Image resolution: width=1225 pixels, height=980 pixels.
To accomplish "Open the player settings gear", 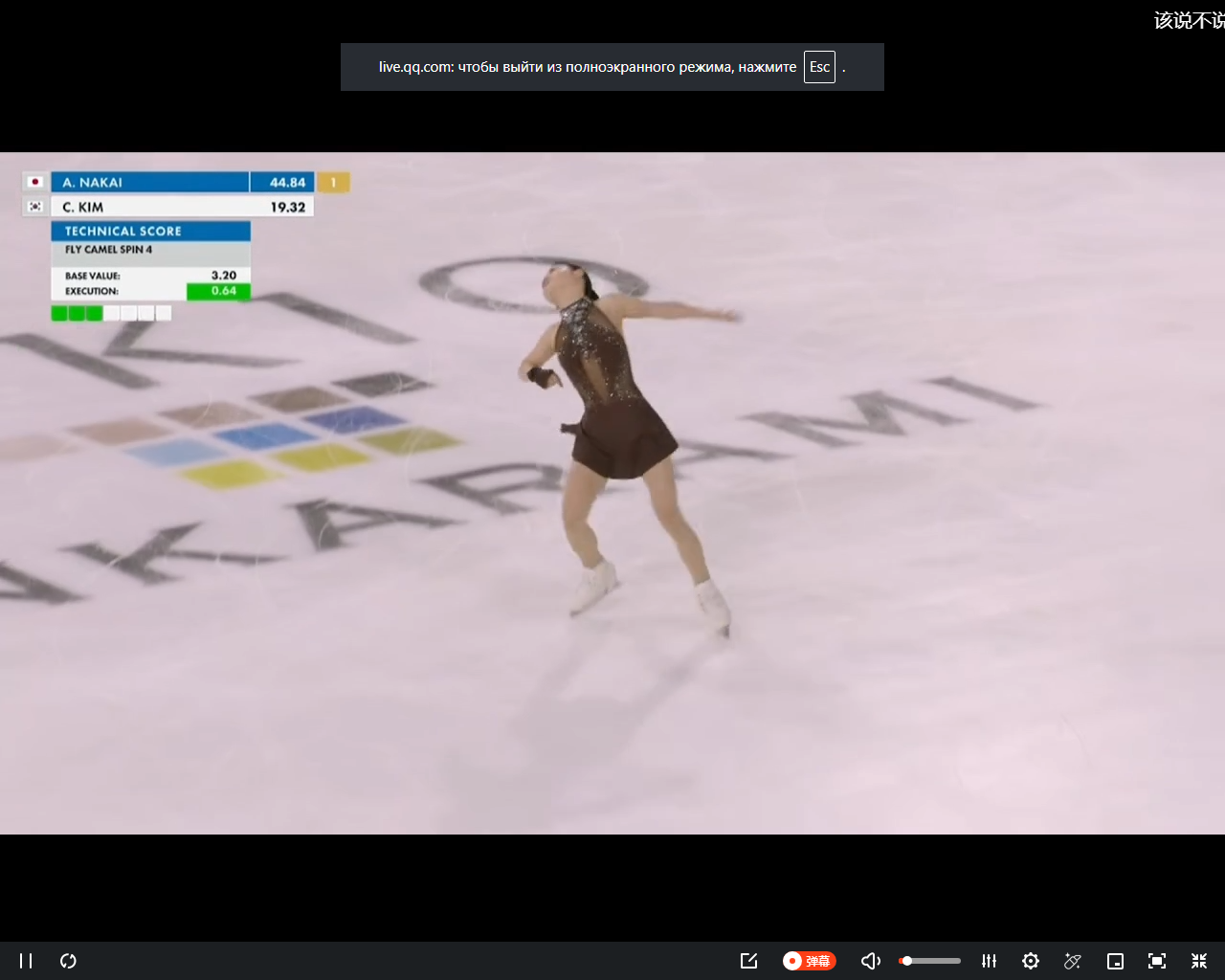I will point(1031,961).
